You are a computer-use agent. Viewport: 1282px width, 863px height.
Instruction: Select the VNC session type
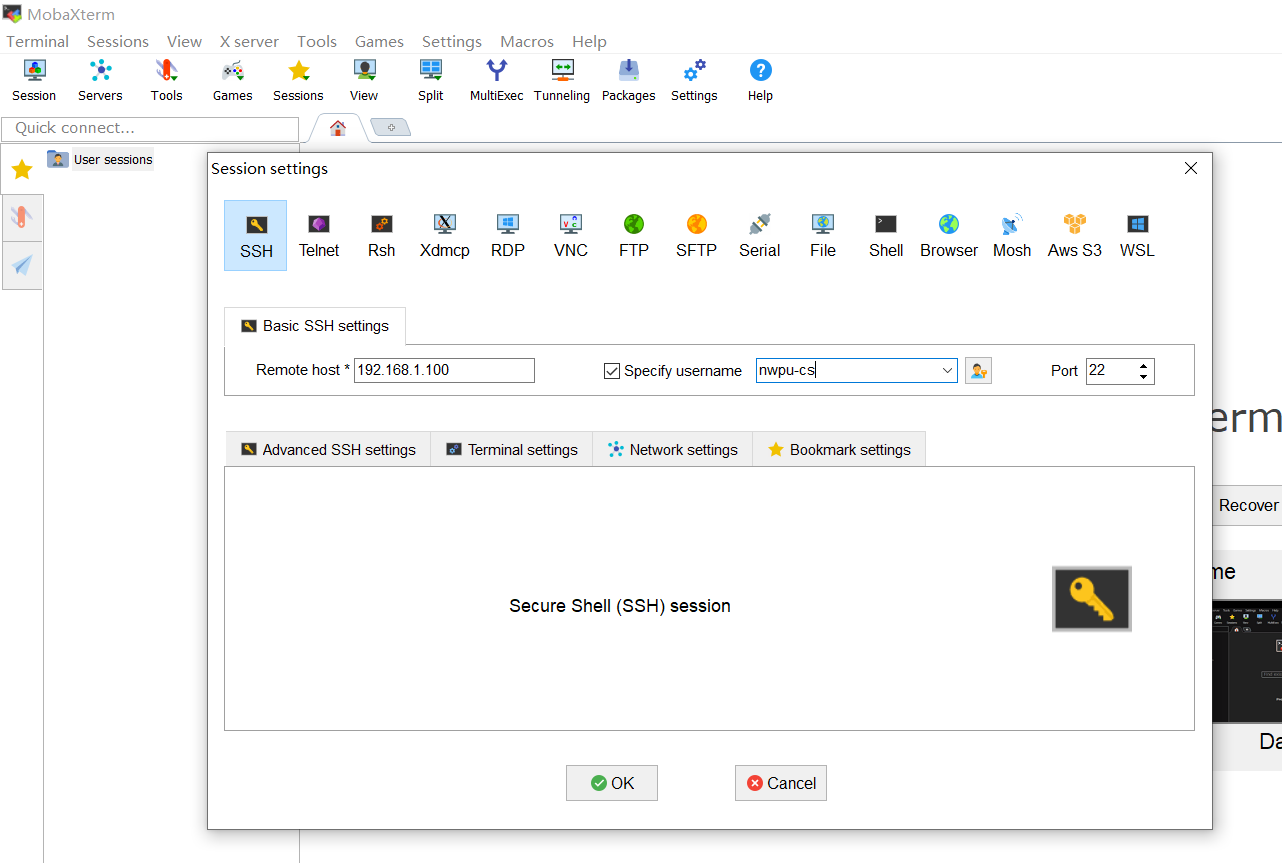point(571,236)
